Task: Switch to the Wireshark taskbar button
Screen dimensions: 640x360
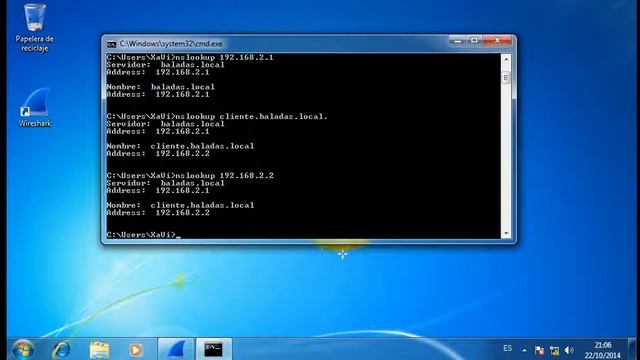Action: [x=176, y=349]
